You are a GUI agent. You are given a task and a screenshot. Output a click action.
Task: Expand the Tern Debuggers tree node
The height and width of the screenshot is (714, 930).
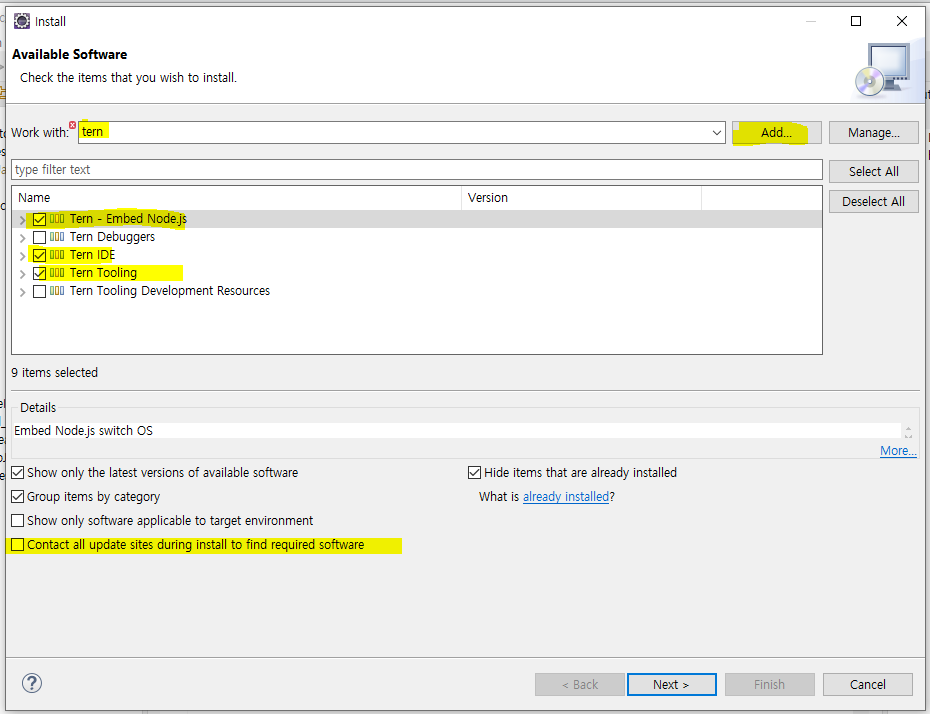click(x=23, y=238)
